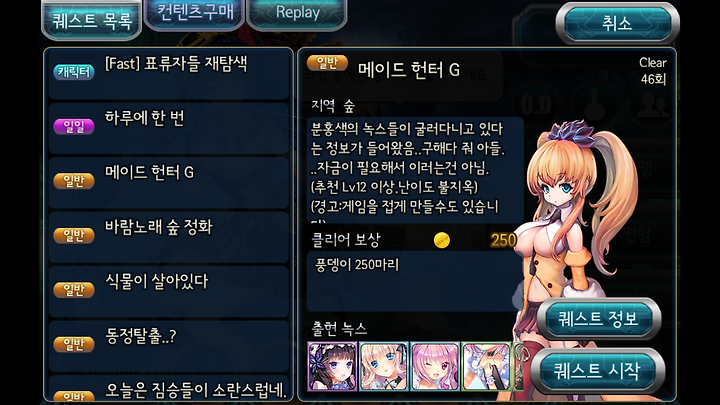Click the purple 일일 badge icon
This screenshot has height=405, width=720.
point(74,126)
